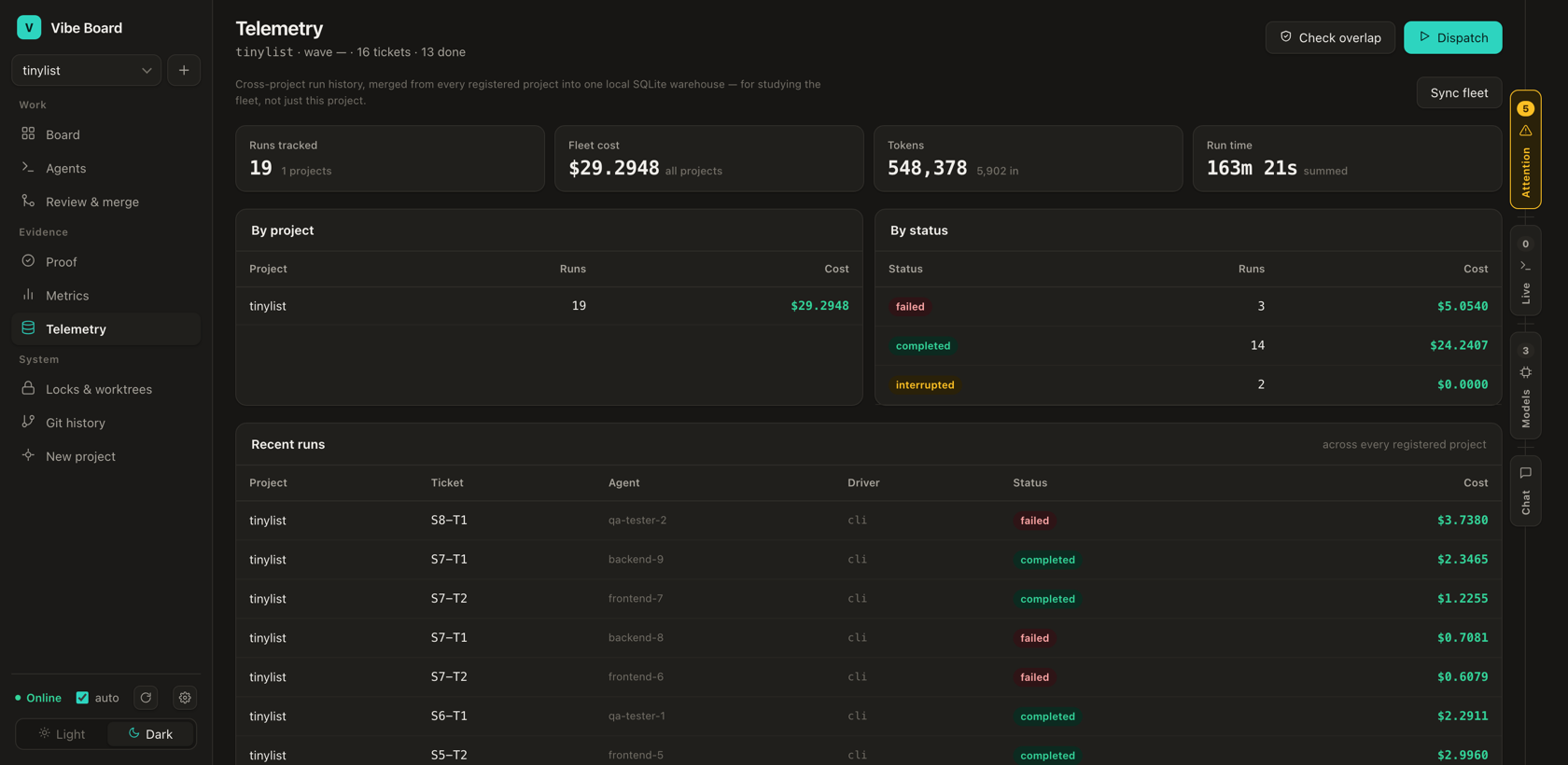Image resolution: width=1568 pixels, height=765 pixels.
Task: Open the Board page
Action: click(x=106, y=134)
